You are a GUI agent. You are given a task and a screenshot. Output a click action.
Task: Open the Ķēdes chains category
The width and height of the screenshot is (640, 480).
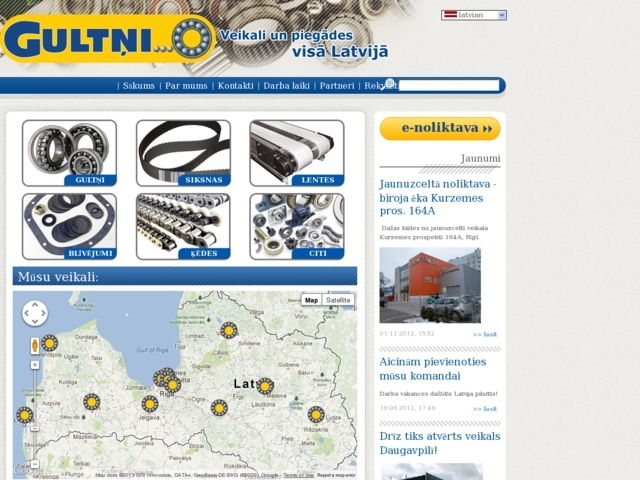[x=183, y=227]
